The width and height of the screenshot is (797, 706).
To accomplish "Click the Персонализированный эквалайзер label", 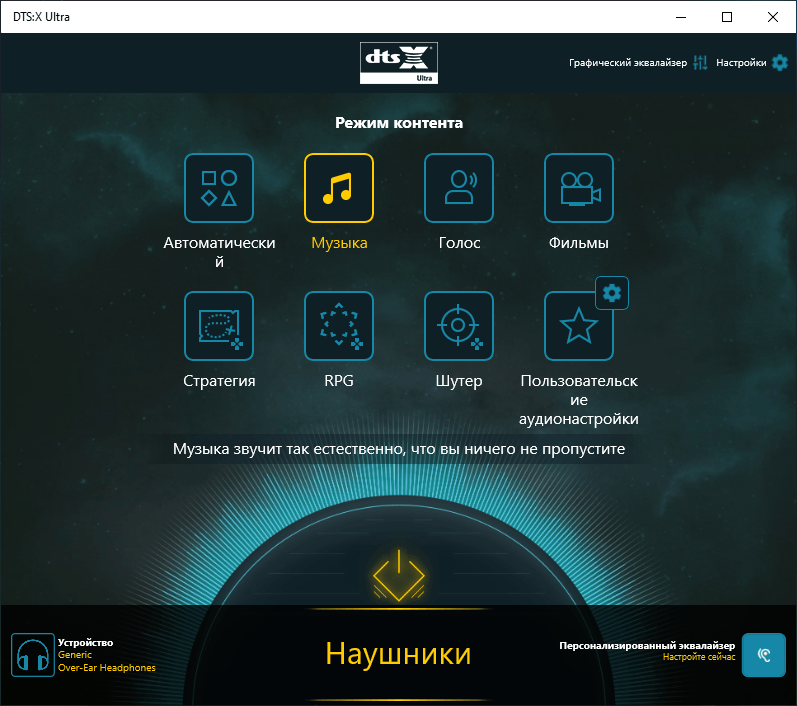I will pos(647,646).
